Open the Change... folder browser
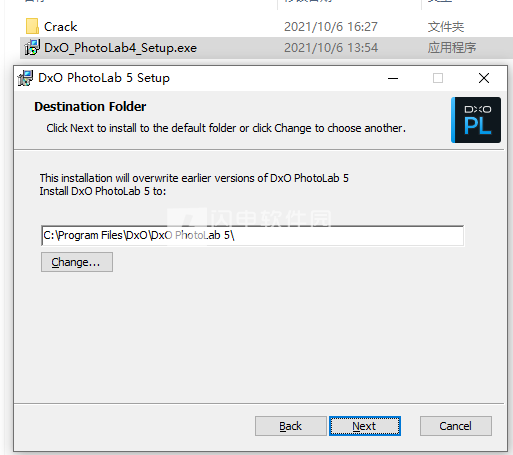This screenshot has height=455, width=513. tap(77, 262)
